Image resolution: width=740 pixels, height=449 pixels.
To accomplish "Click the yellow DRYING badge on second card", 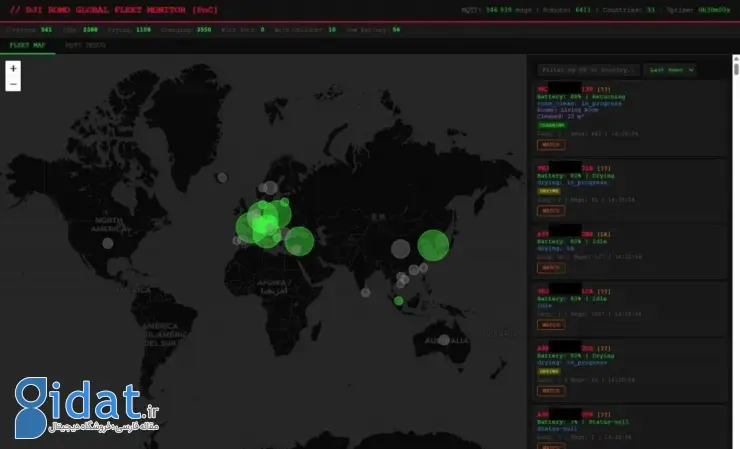I will coord(549,190).
